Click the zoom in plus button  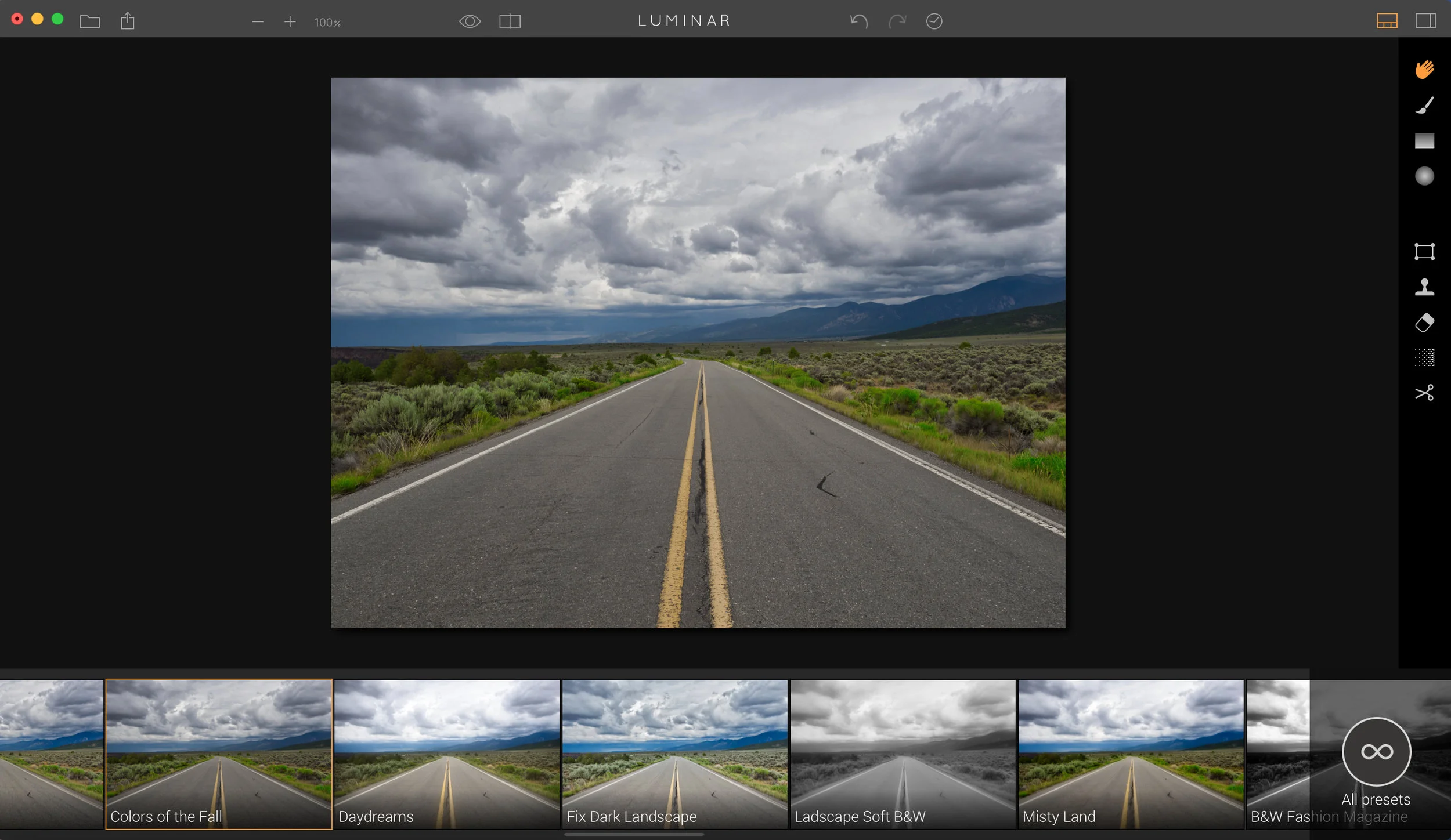[x=290, y=22]
